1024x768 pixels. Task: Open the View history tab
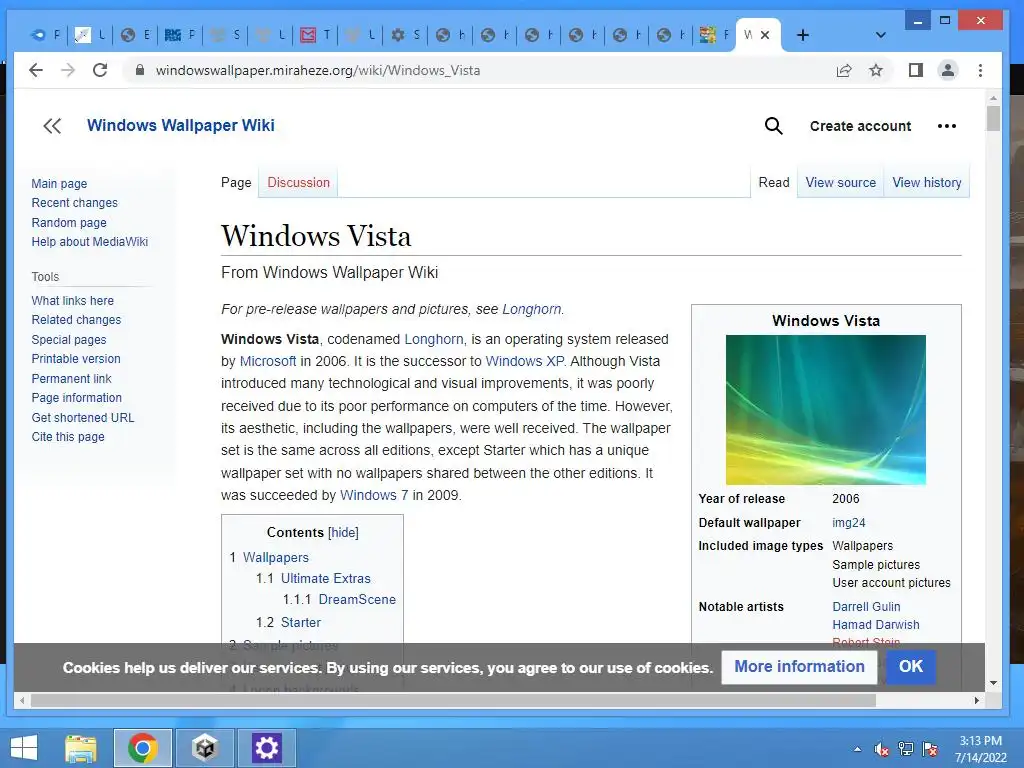(x=927, y=182)
